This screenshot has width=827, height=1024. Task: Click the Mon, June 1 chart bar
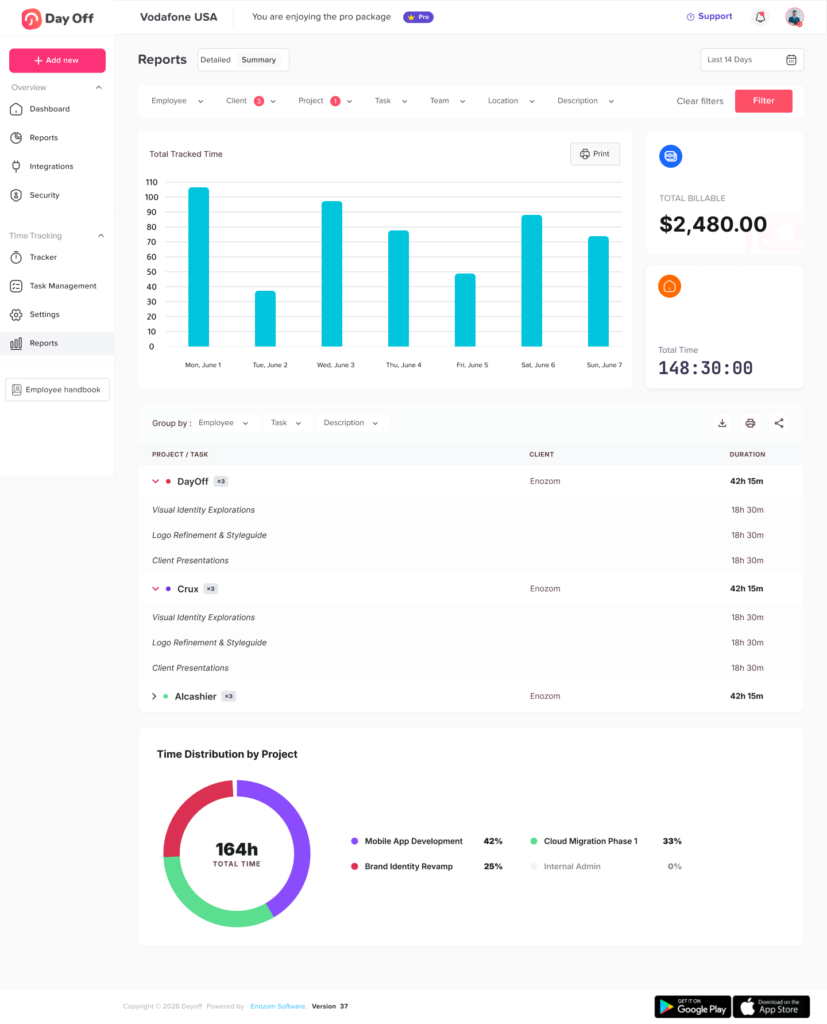coord(199,267)
